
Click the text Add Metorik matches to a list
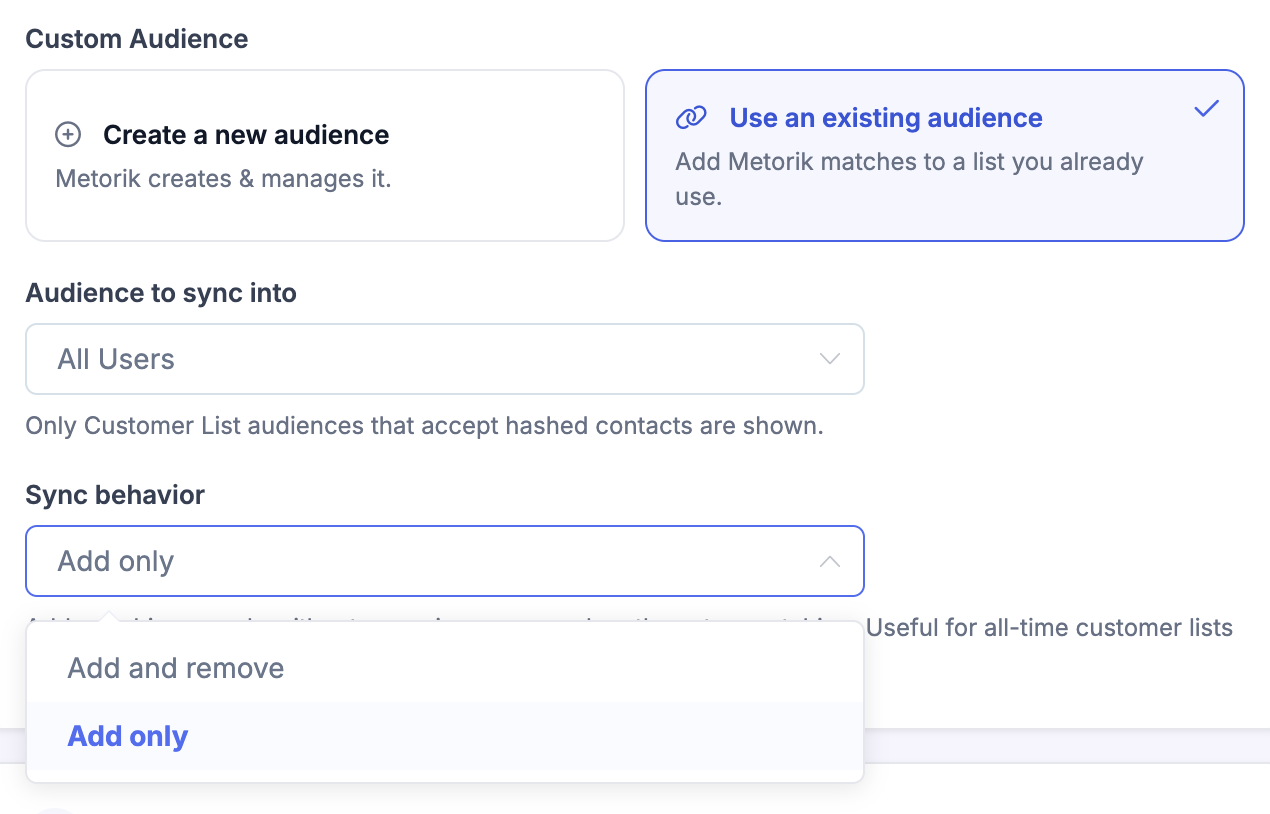(x=909, y=179)
